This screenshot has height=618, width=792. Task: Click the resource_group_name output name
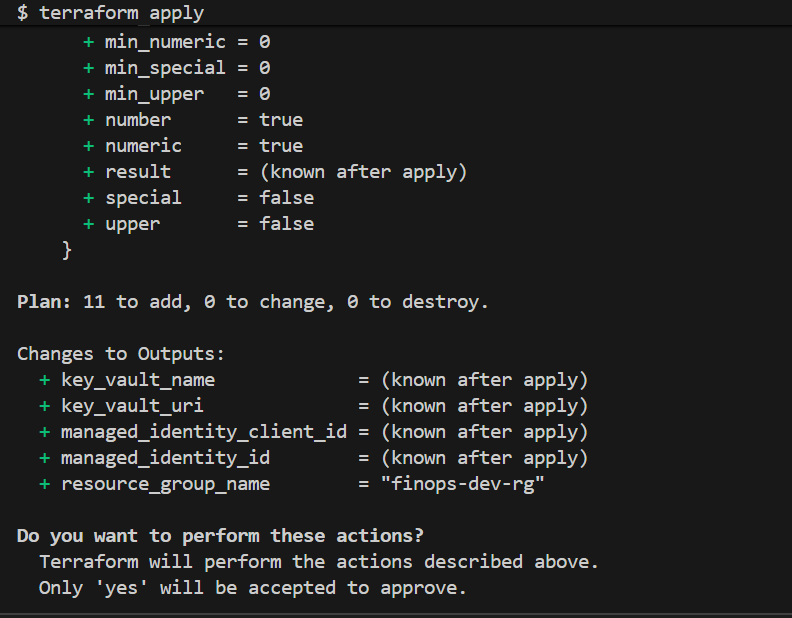point(165,484)
